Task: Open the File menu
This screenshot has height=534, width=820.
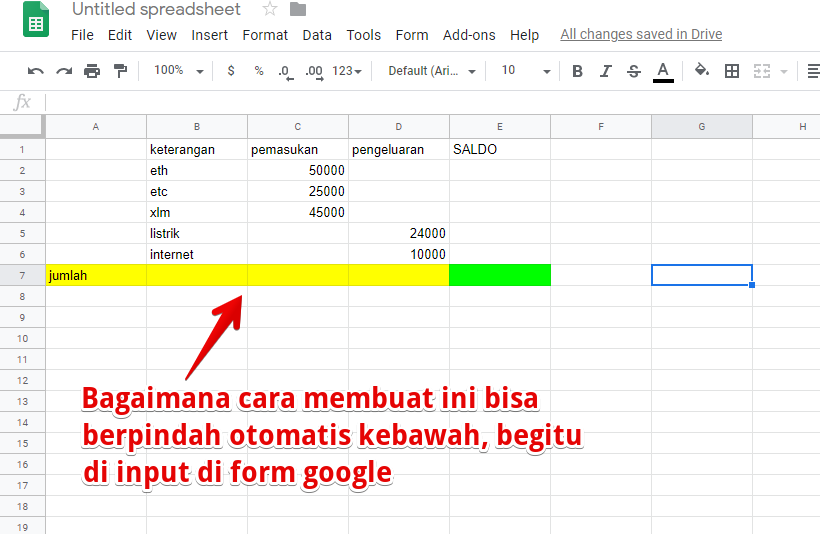Action: 82,35
